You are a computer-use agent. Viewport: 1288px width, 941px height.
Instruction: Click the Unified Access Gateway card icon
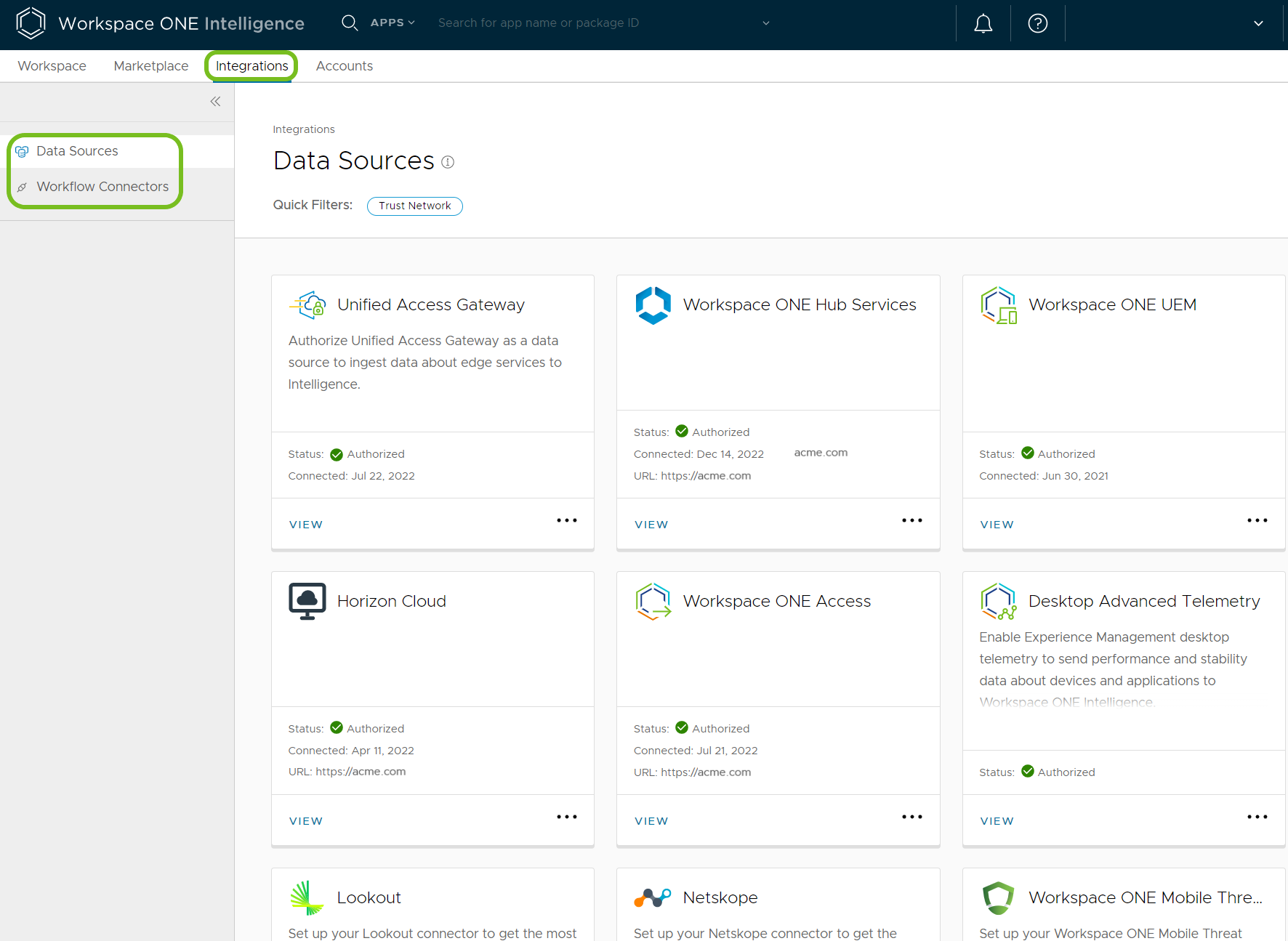[307, 305]
